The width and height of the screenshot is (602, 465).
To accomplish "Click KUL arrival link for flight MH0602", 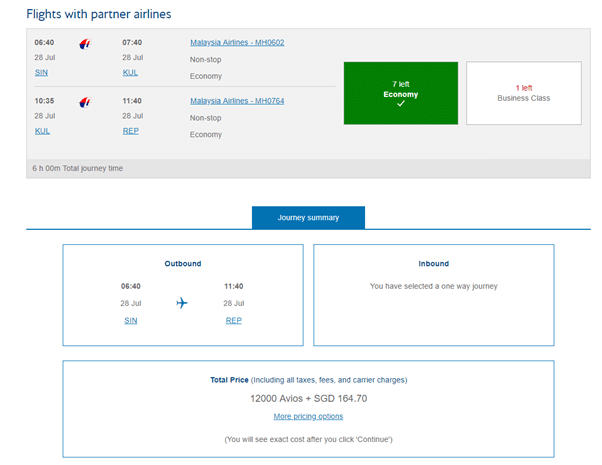I will 130,73.
